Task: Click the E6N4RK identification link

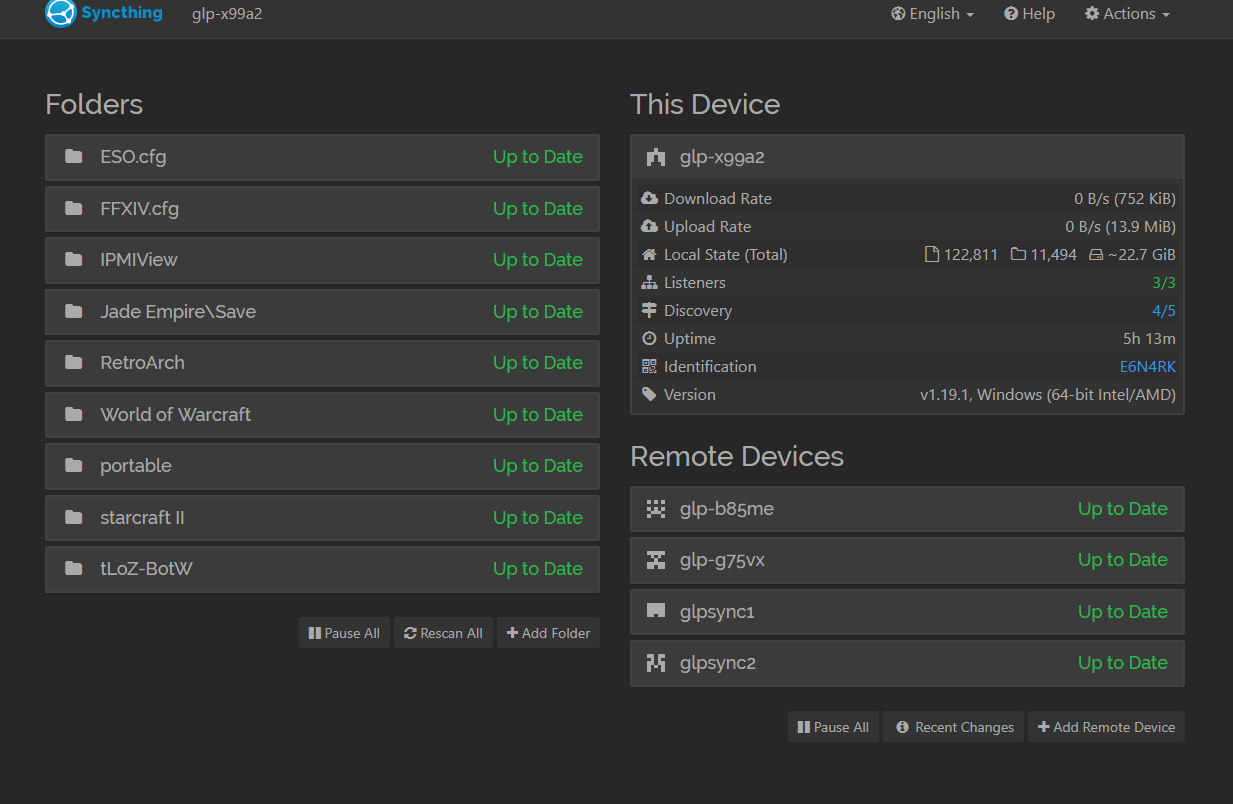Action: click(x=1148, y=367)
